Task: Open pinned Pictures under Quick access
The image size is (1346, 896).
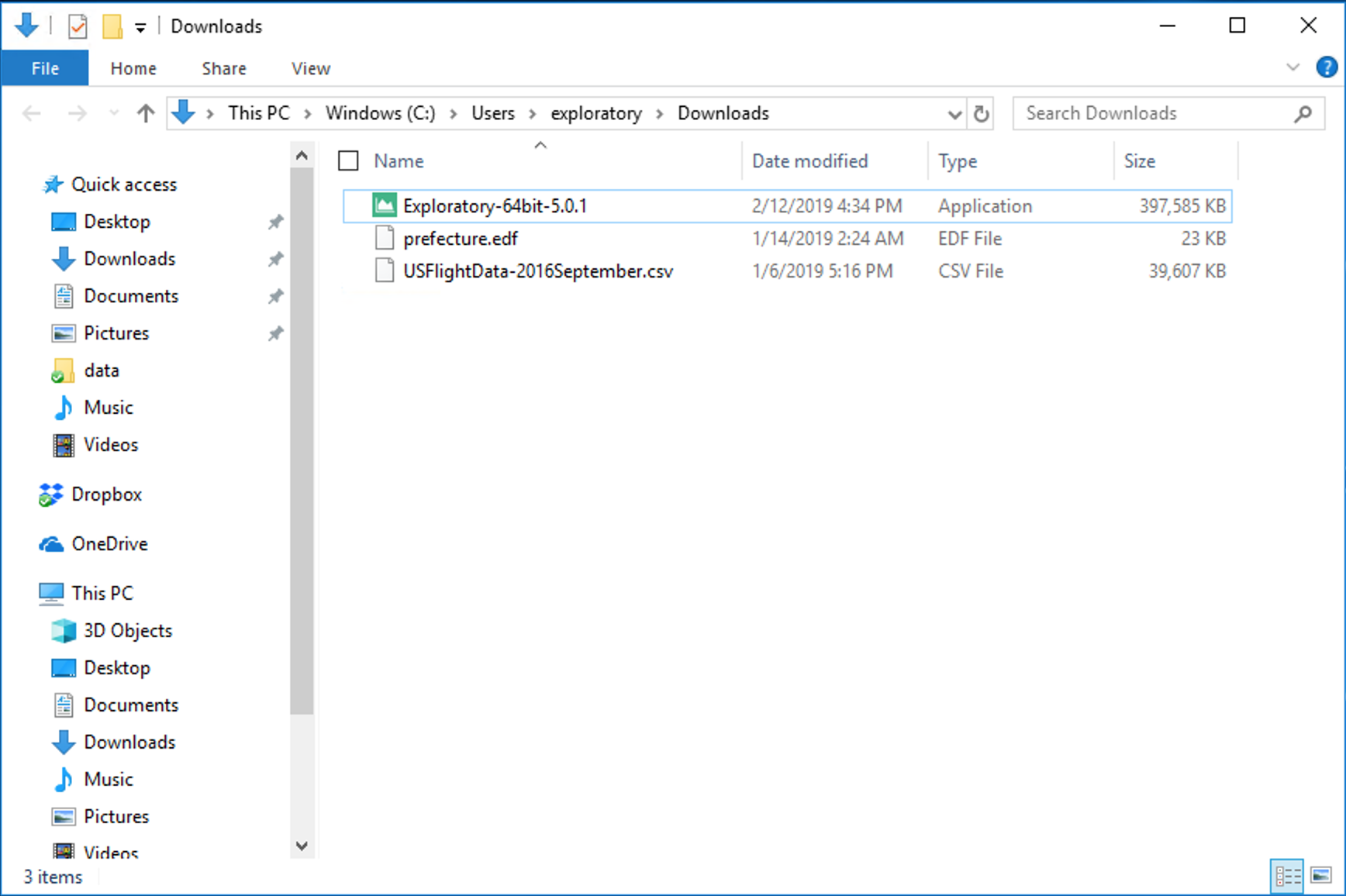Action: pyautogui.click(x=116, y=333)
